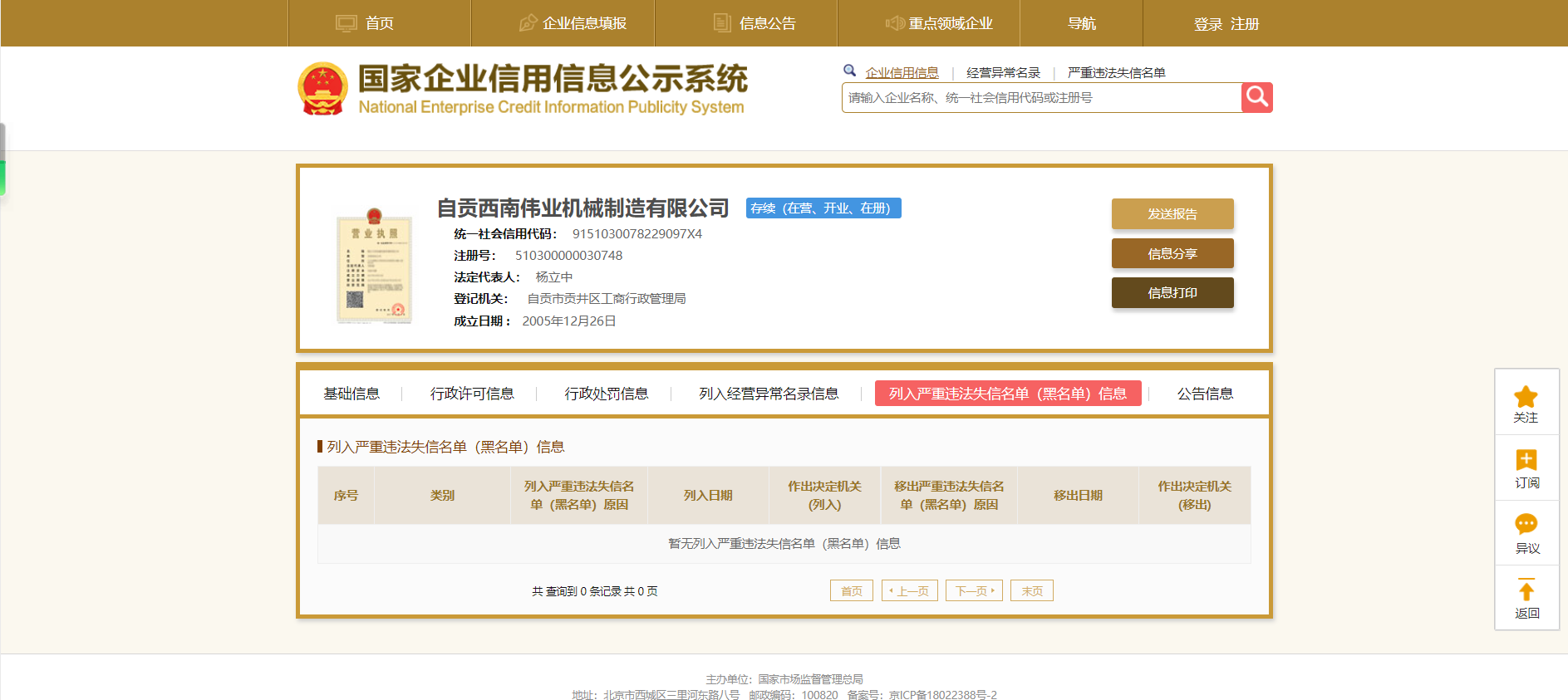Click the 返回 up-arrow icon
1568x700 pixels.
pos(1526,590)
